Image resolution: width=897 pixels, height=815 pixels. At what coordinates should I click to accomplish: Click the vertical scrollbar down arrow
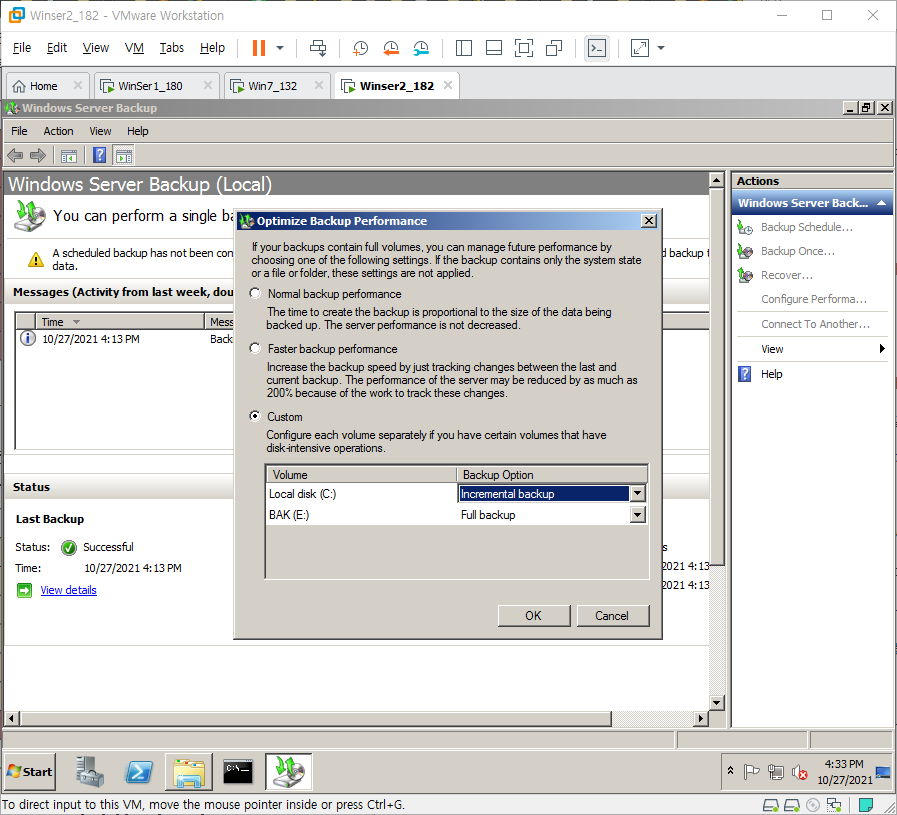coord(716,702)
